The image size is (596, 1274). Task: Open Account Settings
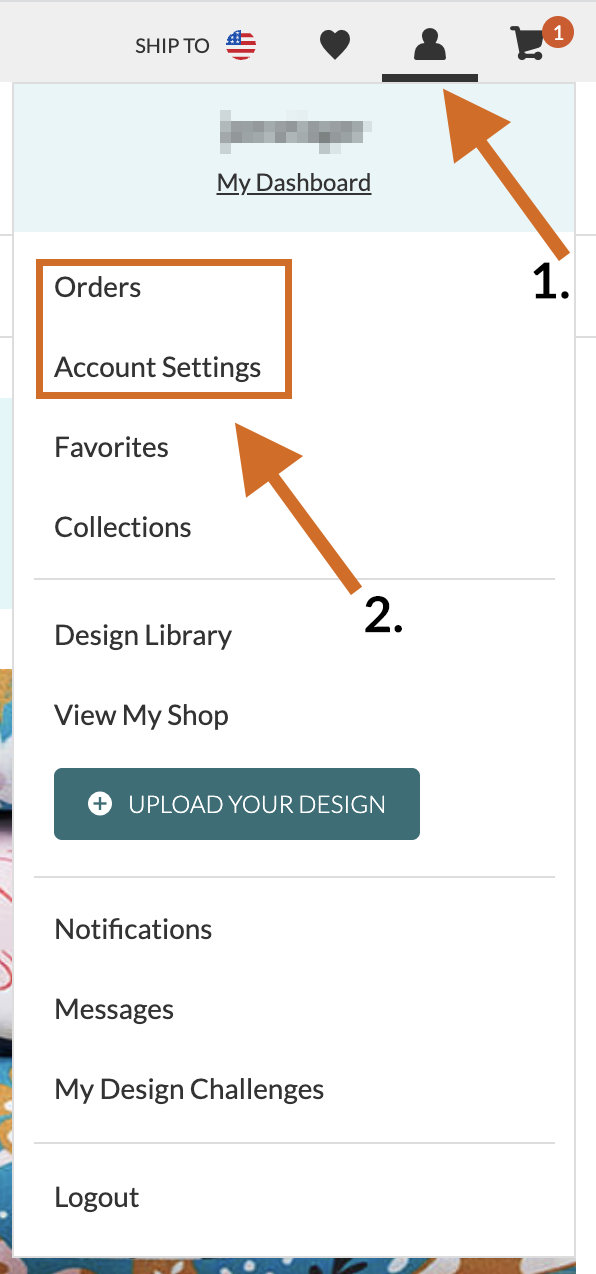[157, 367]
